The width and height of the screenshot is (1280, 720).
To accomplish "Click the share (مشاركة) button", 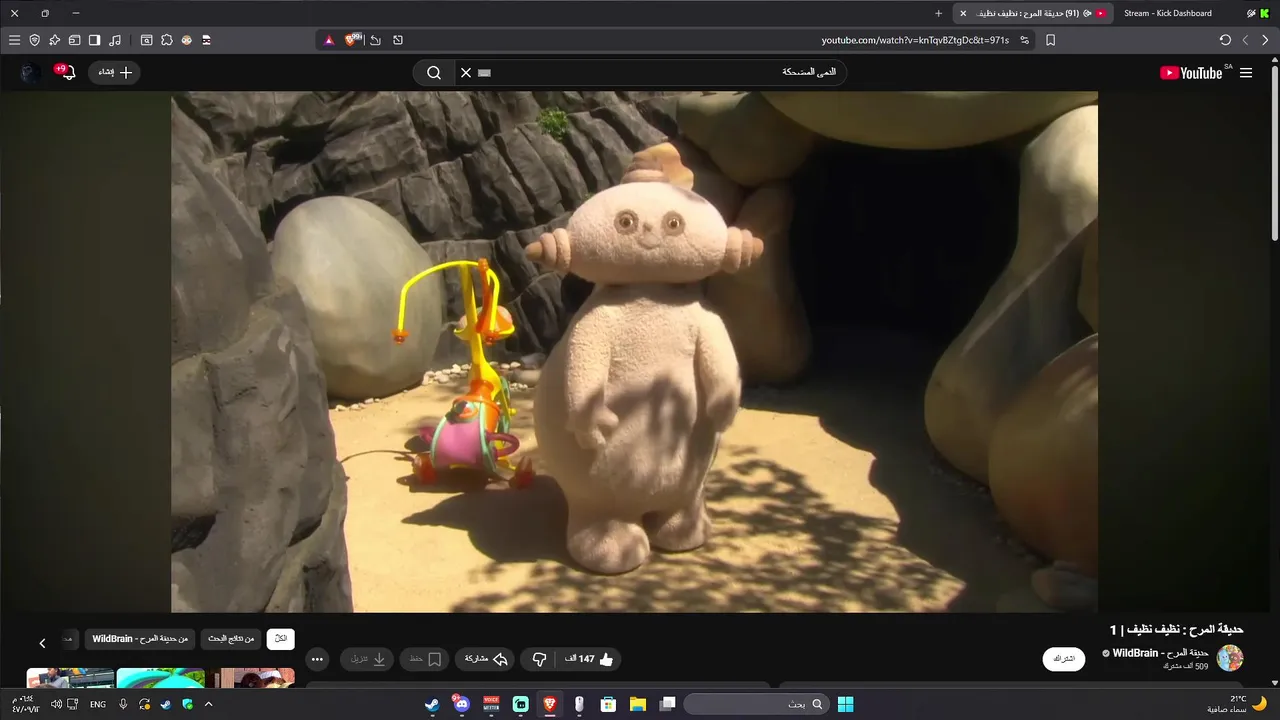I will coord(486,659).
